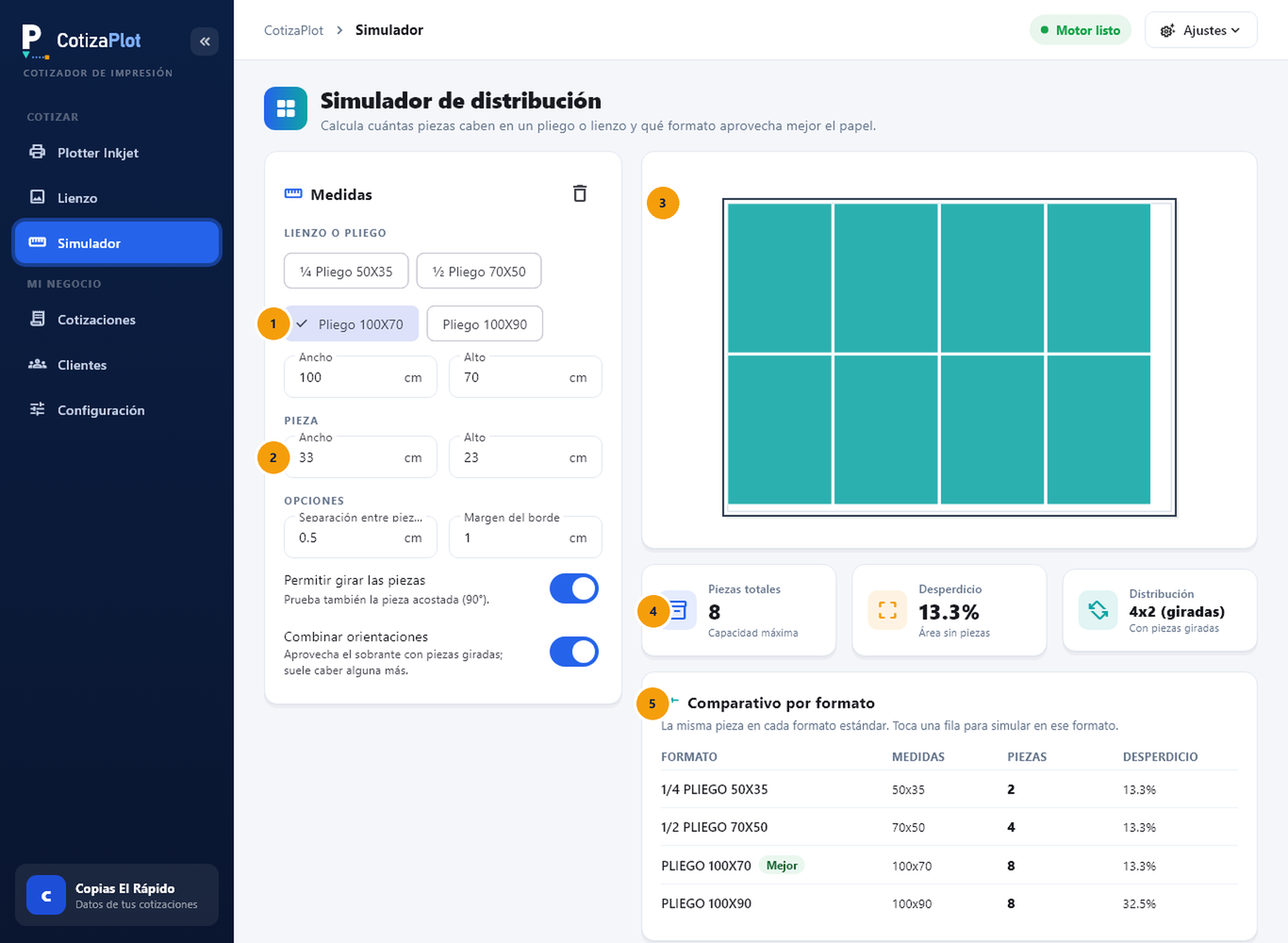Toggle Combinar orientaciones switch
1288x943 pixels.
tap(574, 652)
